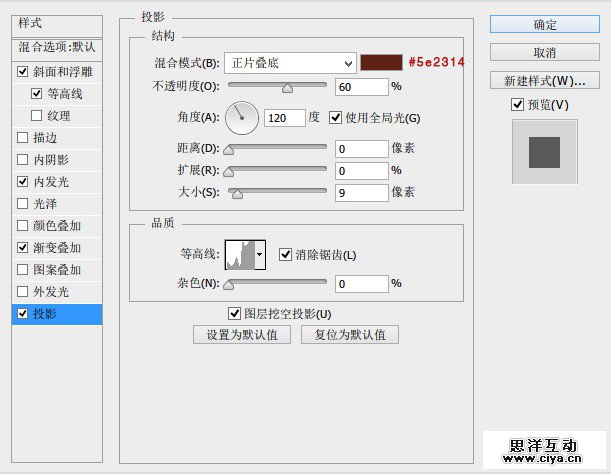611x474 pixels.
Task: Click the 确定 button
Action: point(545,24)
